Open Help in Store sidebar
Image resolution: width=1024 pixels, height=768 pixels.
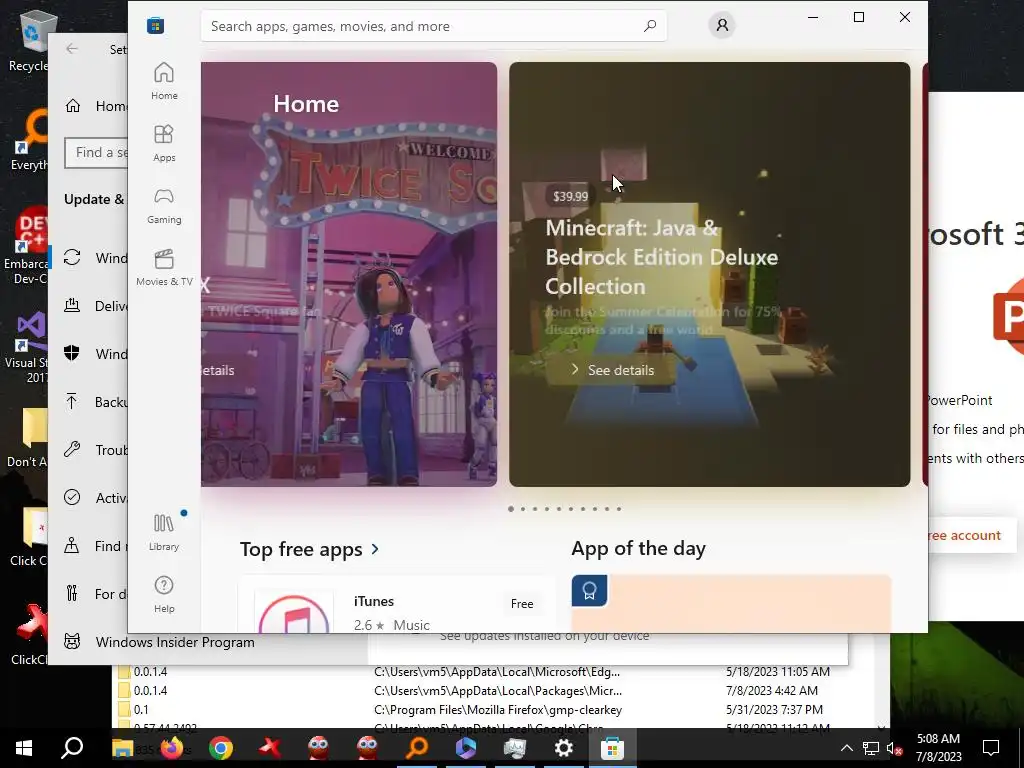(164, 594)
